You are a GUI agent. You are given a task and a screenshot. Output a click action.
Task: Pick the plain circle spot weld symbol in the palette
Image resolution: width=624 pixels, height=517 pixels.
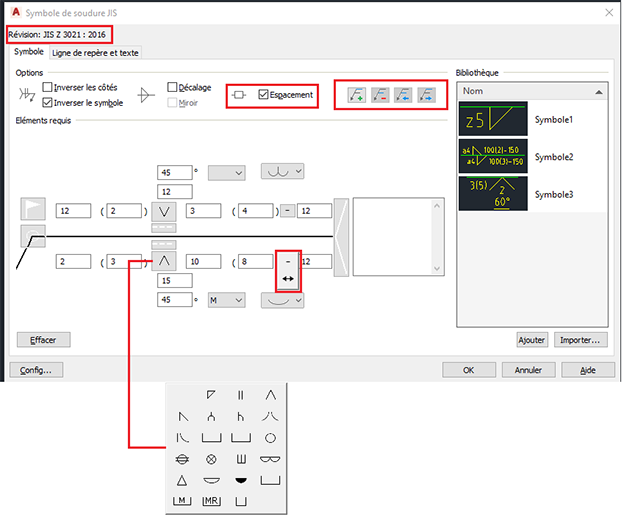coord(270,438)
